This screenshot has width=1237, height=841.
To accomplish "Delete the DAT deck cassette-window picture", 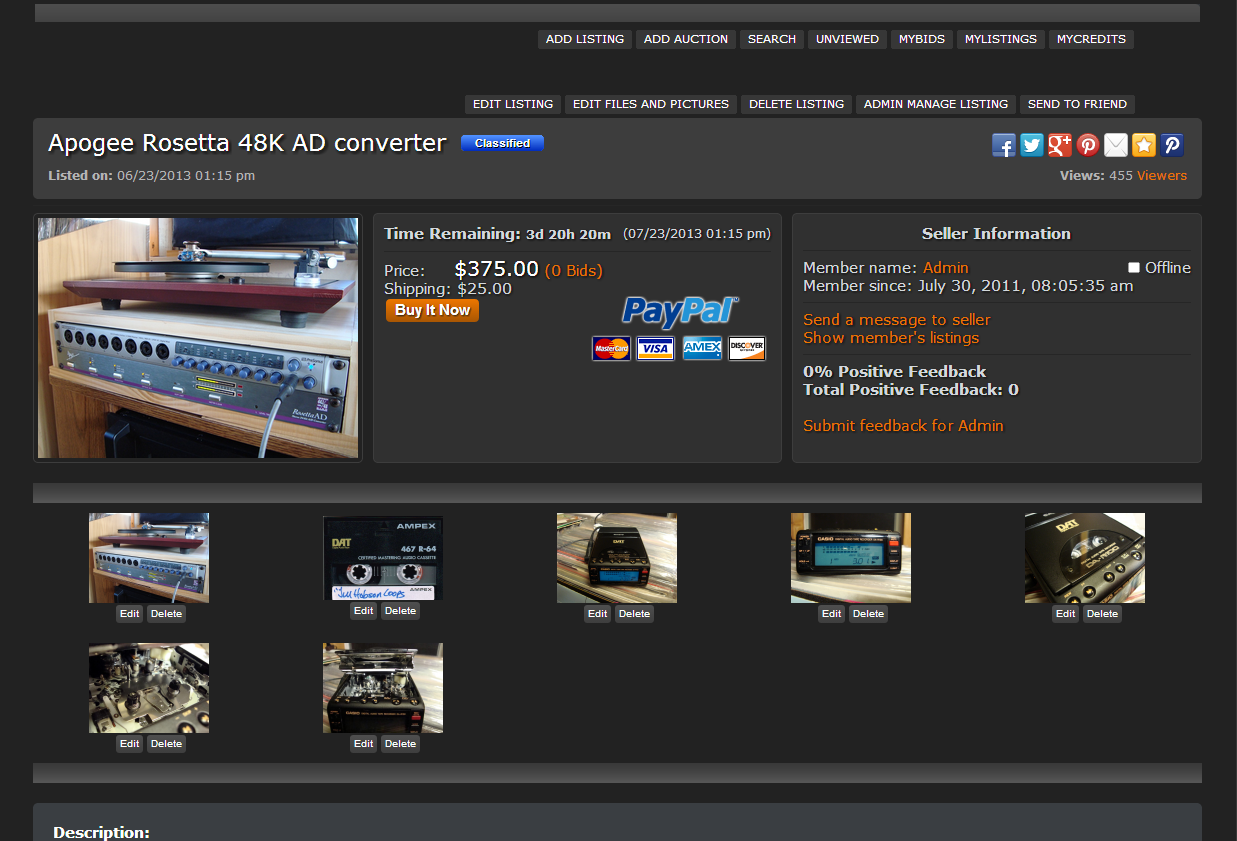I will click(x=1103, y=614).
